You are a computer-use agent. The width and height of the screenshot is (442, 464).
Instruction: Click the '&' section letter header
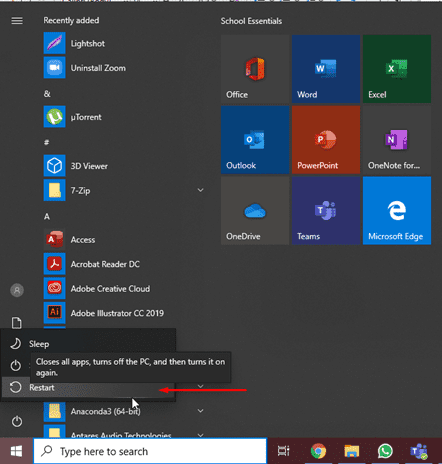point(47,94)
